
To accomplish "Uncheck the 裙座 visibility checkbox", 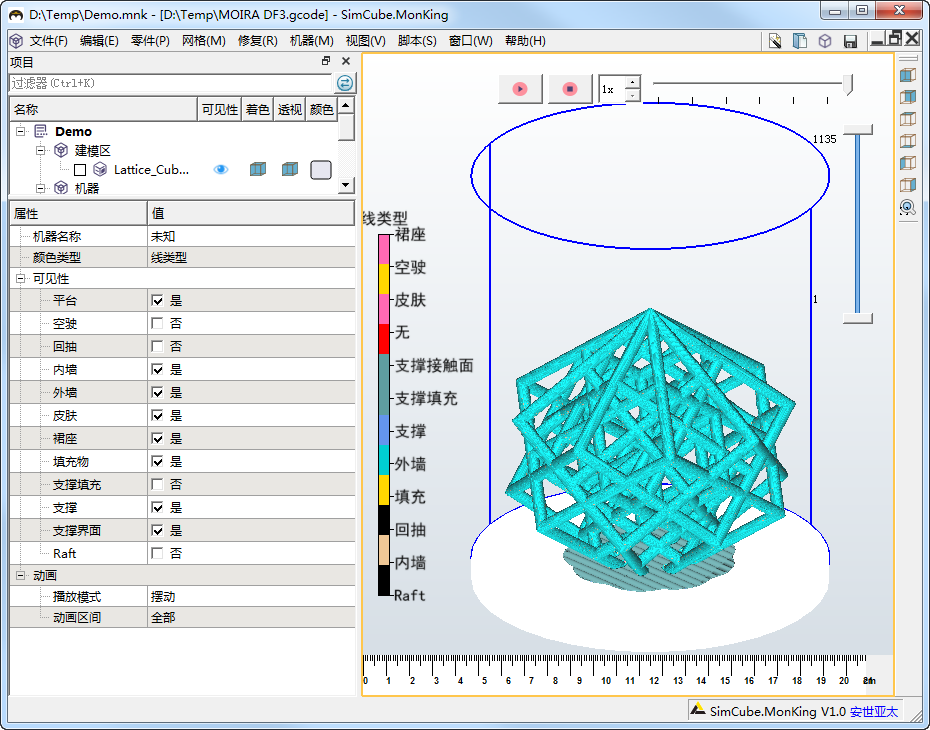I will tap(157, 439).
